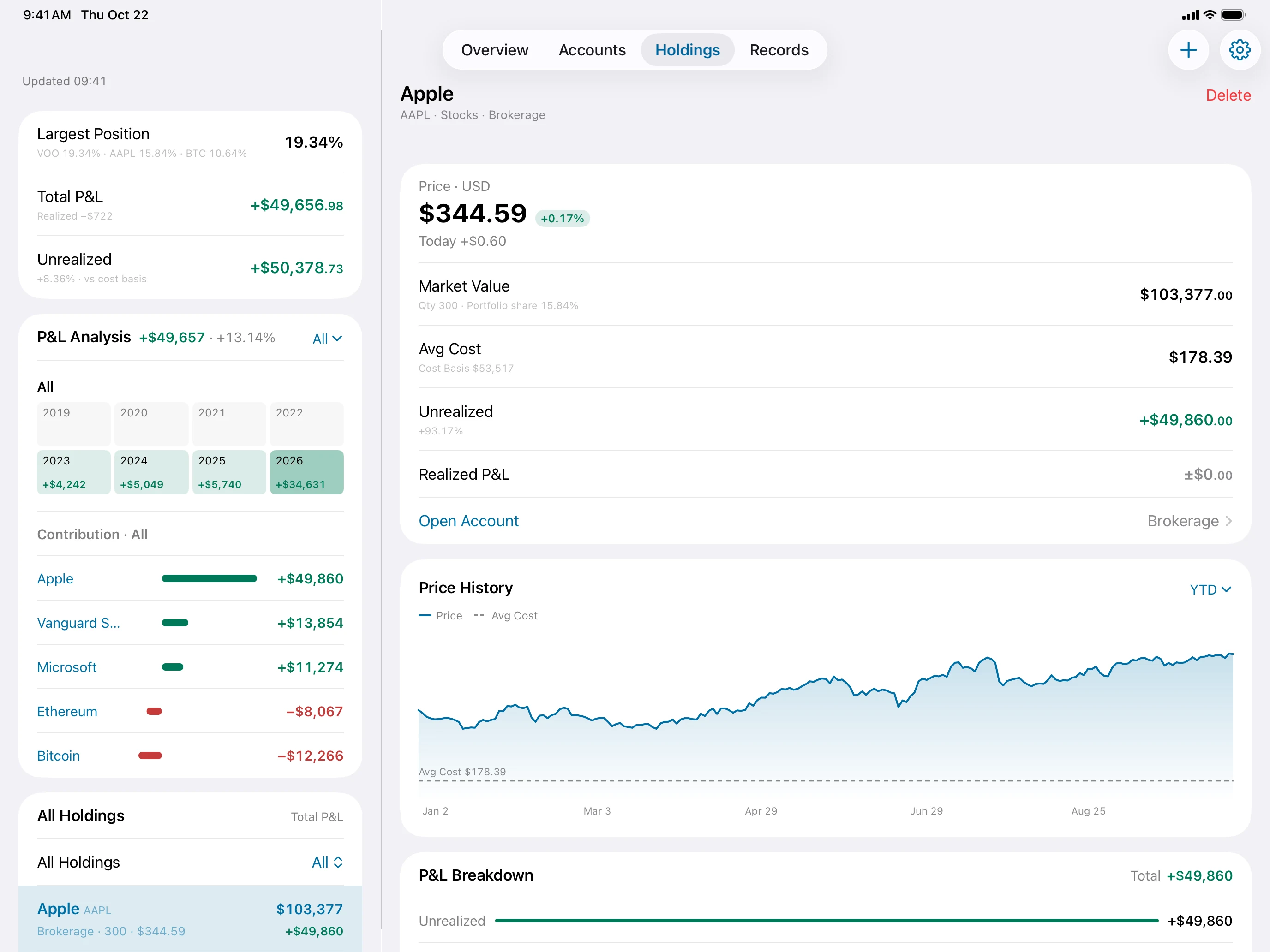Select the empty 2019 year cell
1270x952 pixels.
(73, 424)
